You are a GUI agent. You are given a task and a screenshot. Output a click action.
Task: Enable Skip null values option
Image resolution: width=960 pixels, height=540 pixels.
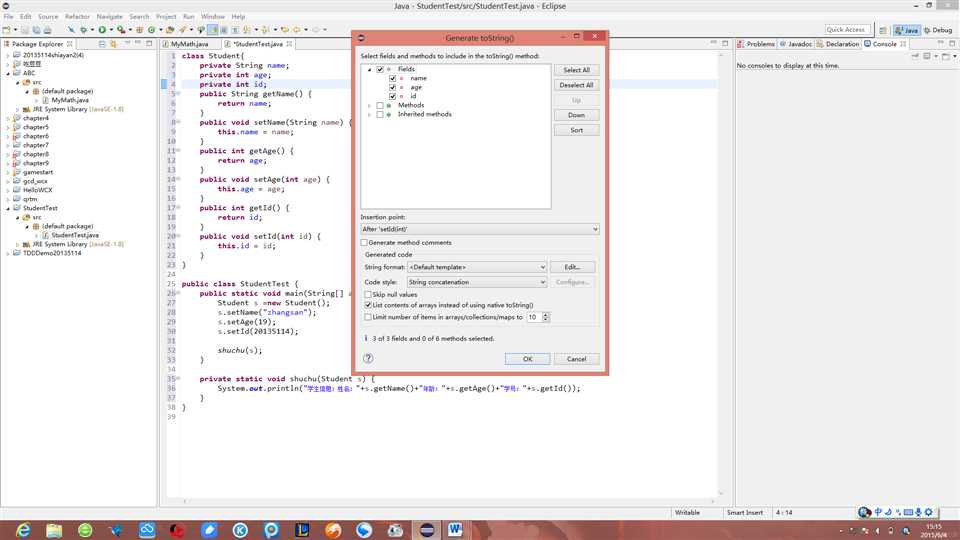[368, 294]
